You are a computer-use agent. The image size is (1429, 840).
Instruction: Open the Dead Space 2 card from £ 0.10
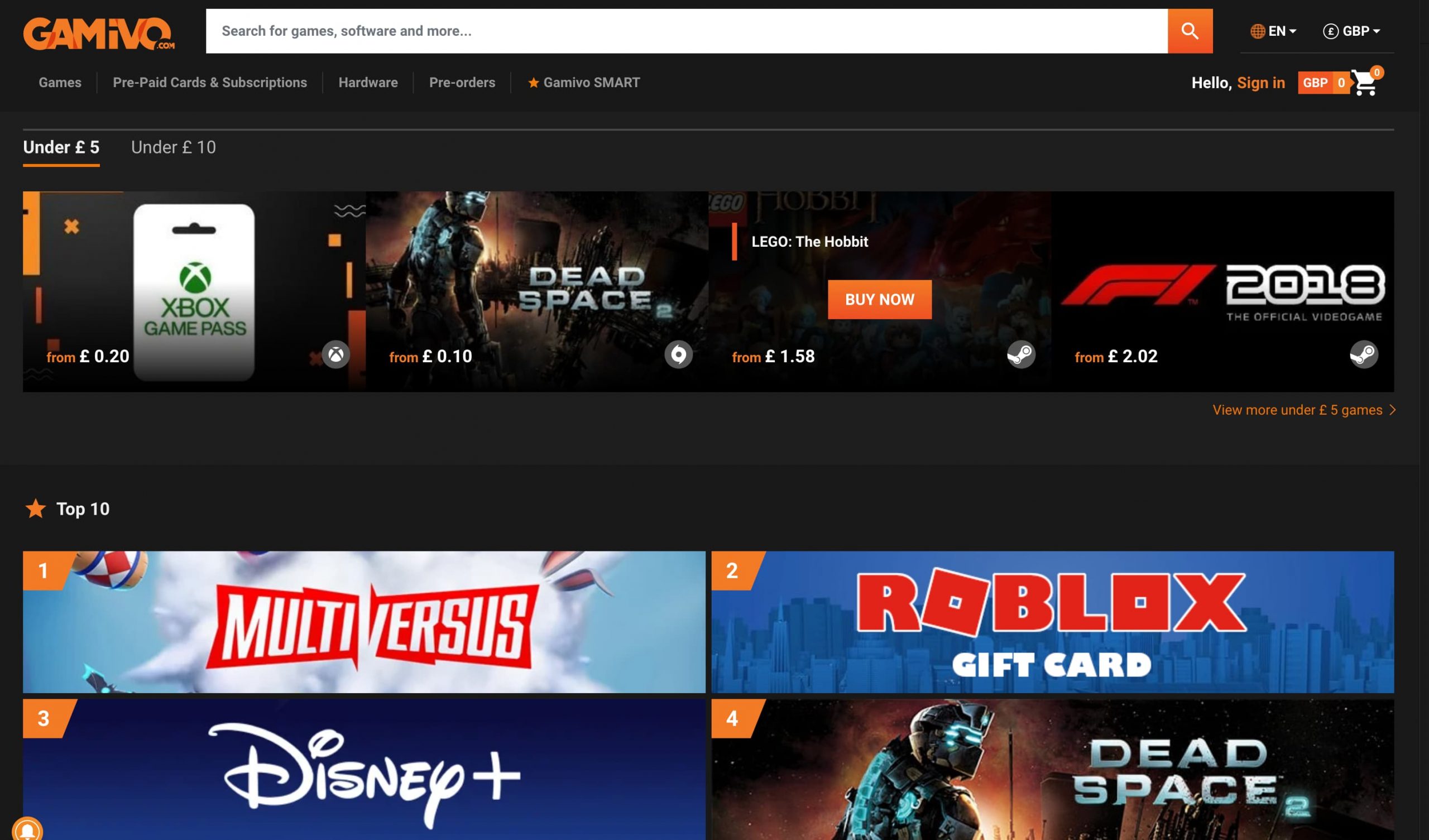537,291
